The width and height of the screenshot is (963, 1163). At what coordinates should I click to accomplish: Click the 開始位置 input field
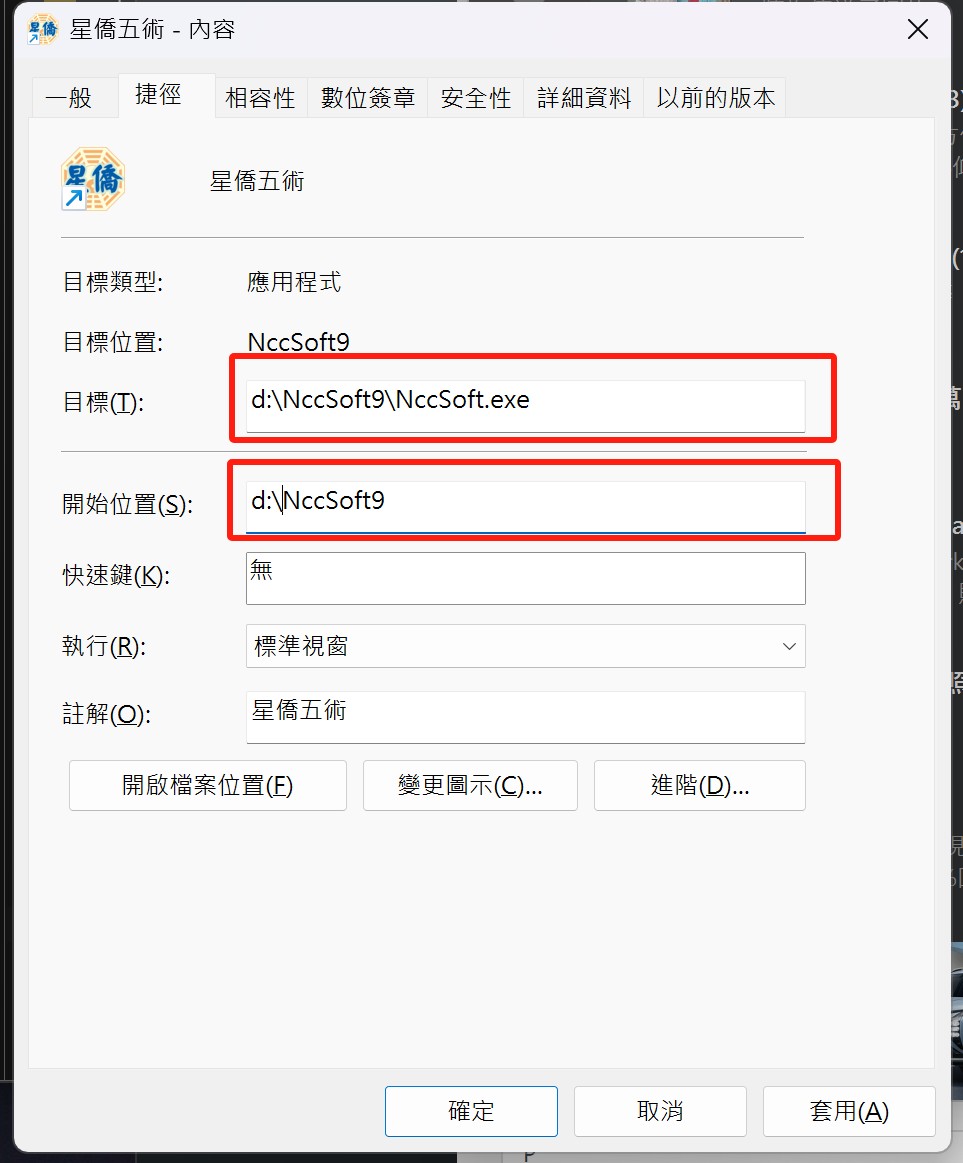tap(525, 507)
